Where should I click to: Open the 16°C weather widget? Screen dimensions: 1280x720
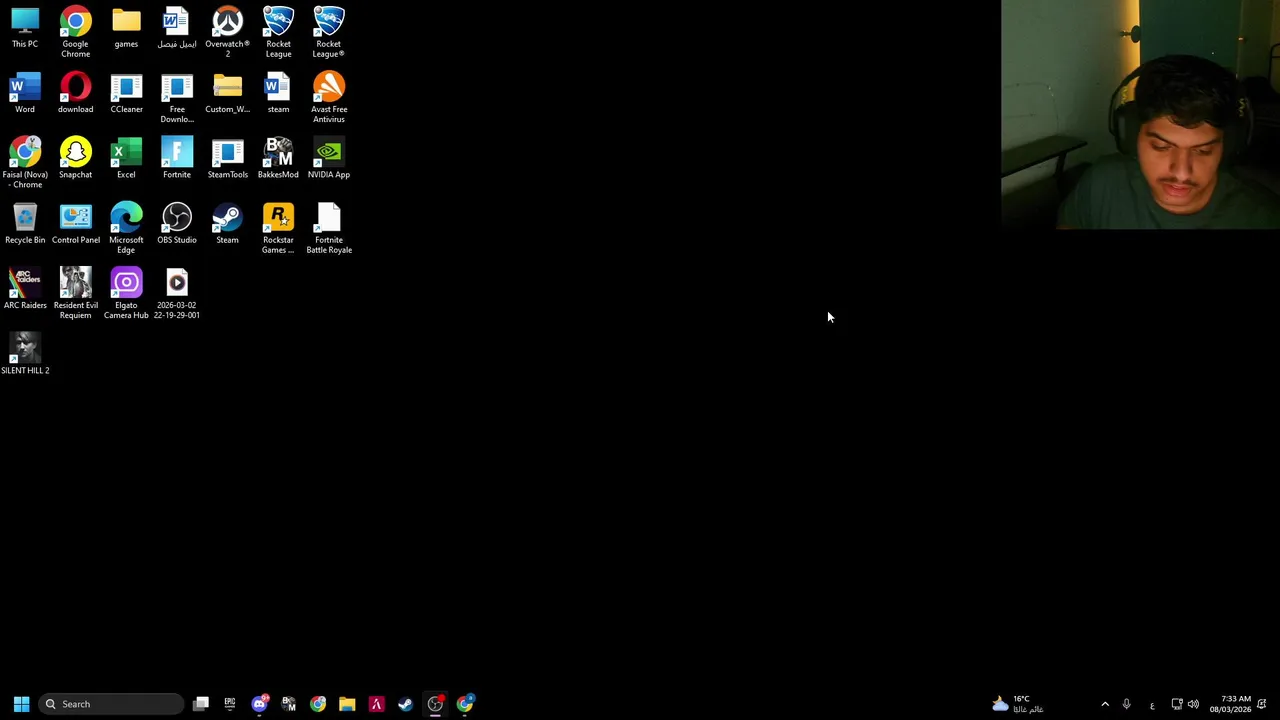1018,704
